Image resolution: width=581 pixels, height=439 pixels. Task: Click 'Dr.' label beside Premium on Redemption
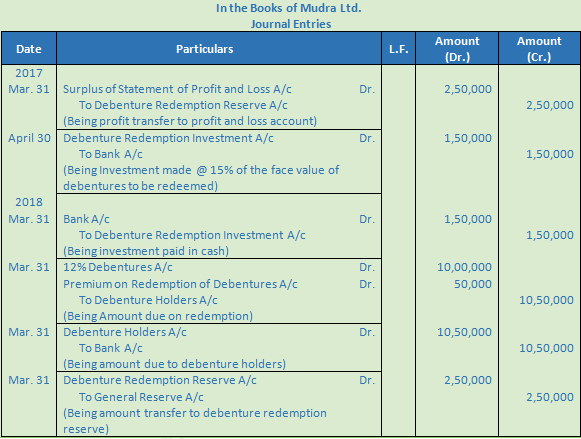(x=367, y=284)
